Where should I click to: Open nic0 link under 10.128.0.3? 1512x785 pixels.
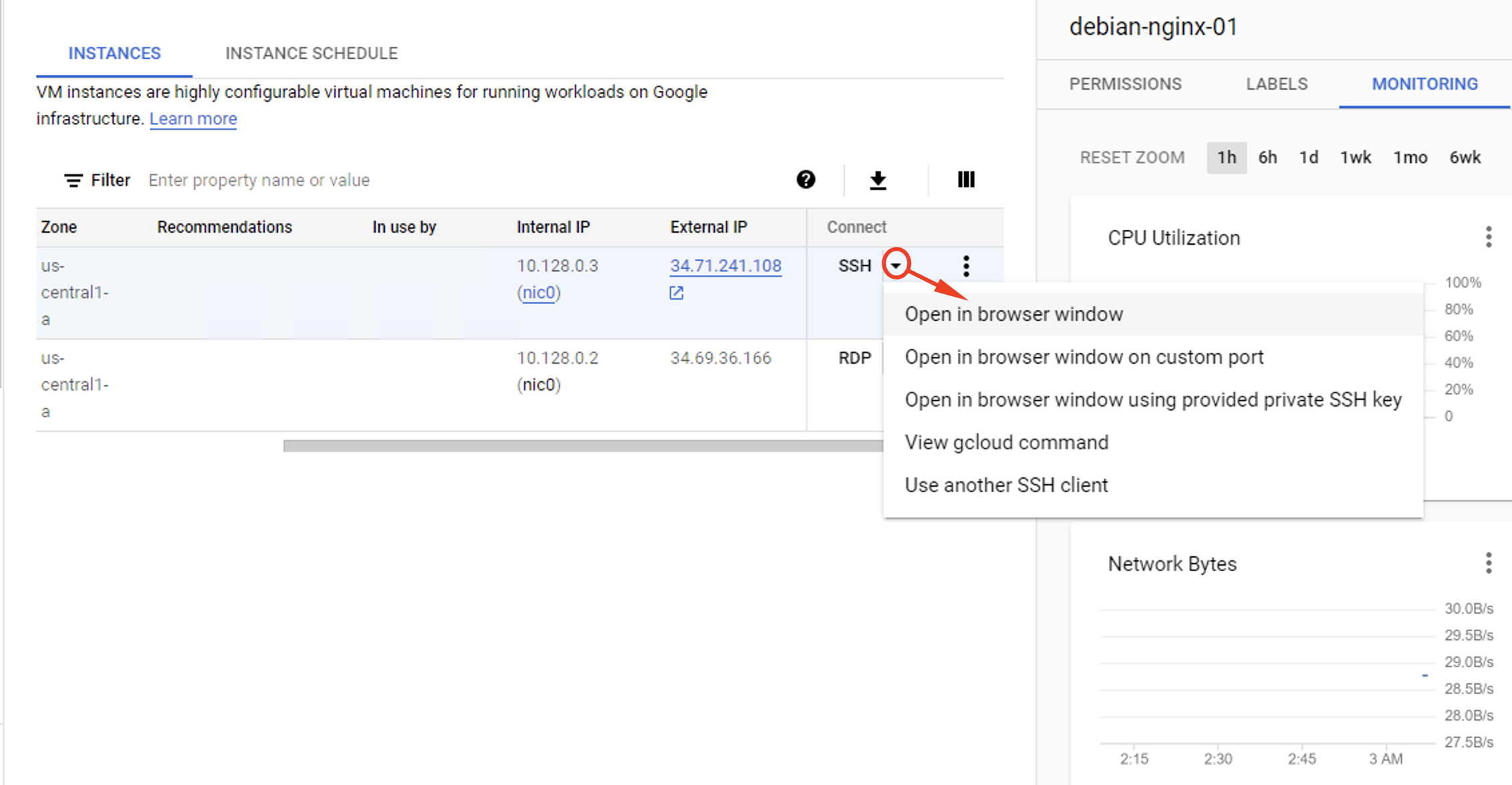539,293
